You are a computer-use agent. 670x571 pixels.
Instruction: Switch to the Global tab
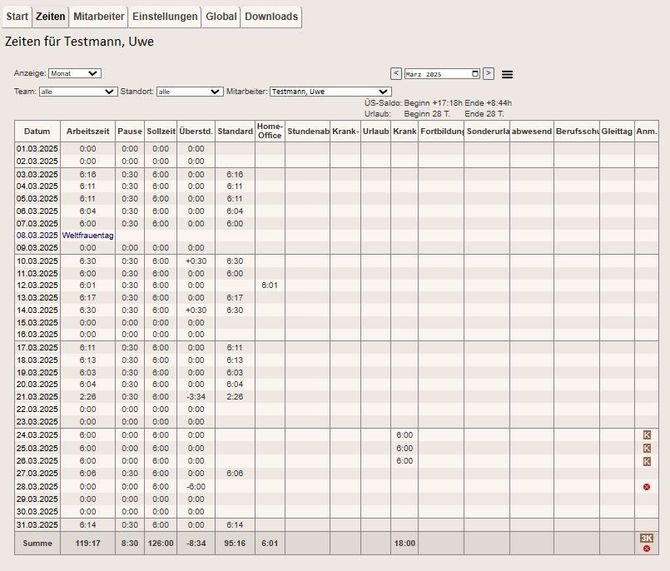coord(221,17)
